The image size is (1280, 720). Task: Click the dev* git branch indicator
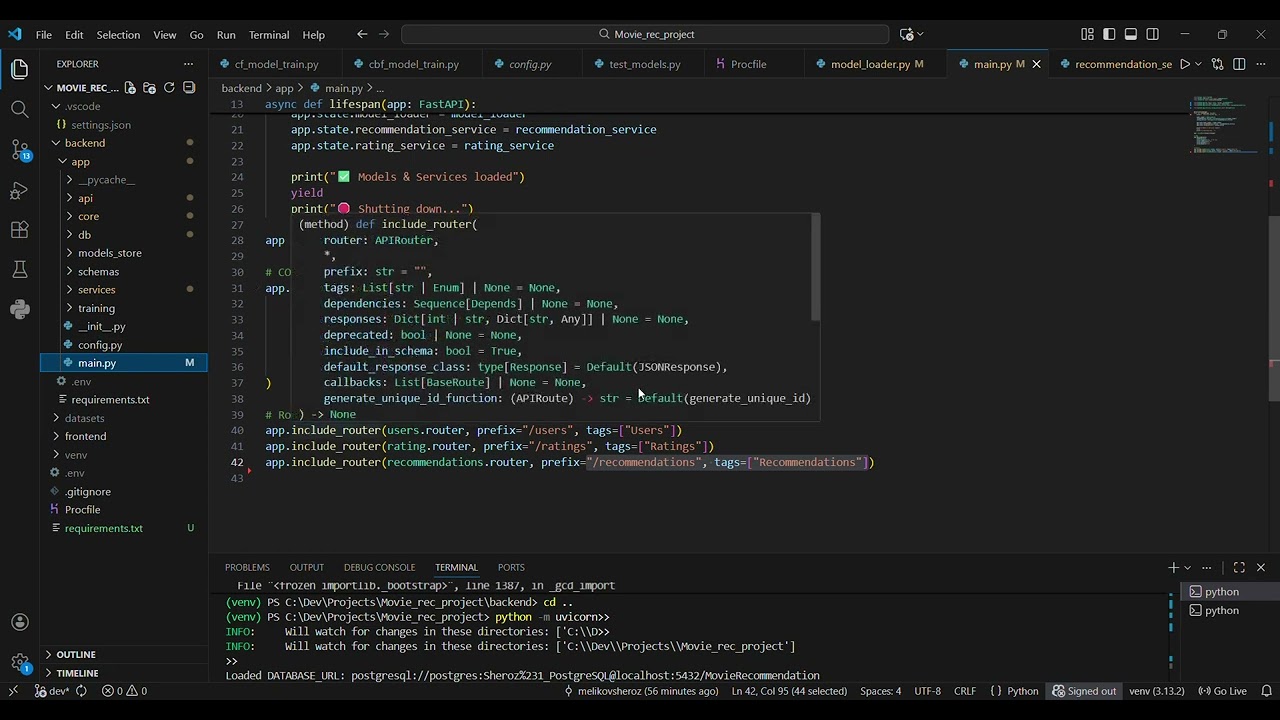coord(53,691)
